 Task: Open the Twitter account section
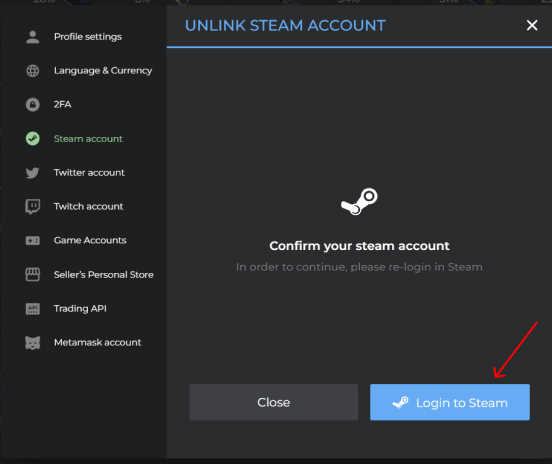tap(89, 173)
